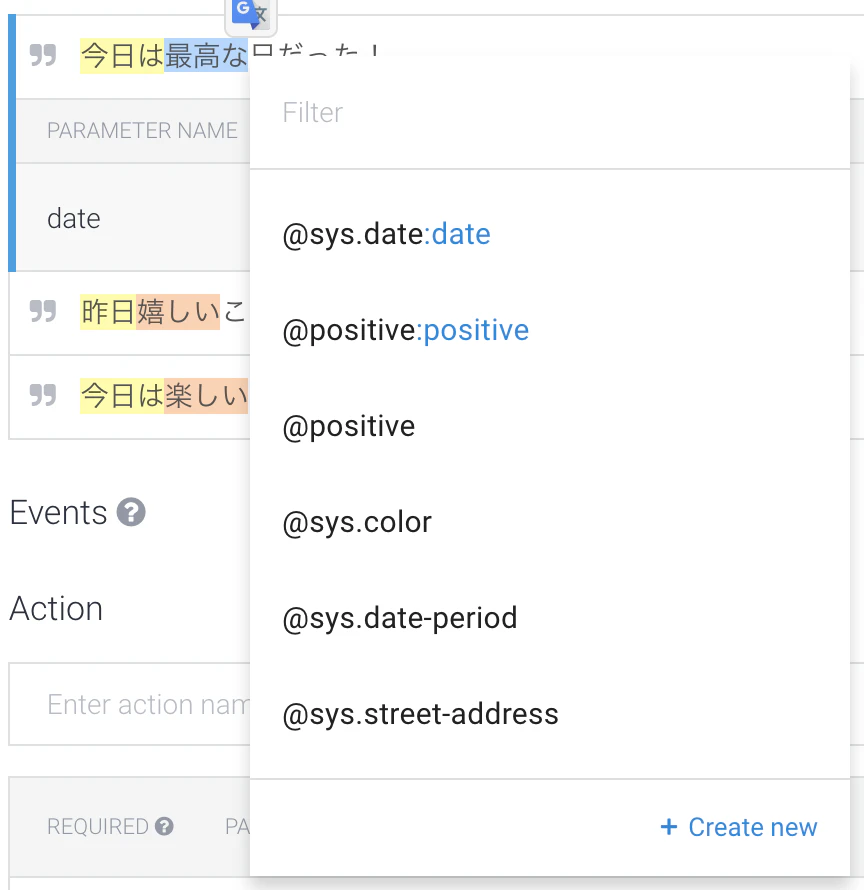Click quote icon beside 今日は最高な phrase
The height and width of the screenshot is (890, 864).
click(43, 55)
